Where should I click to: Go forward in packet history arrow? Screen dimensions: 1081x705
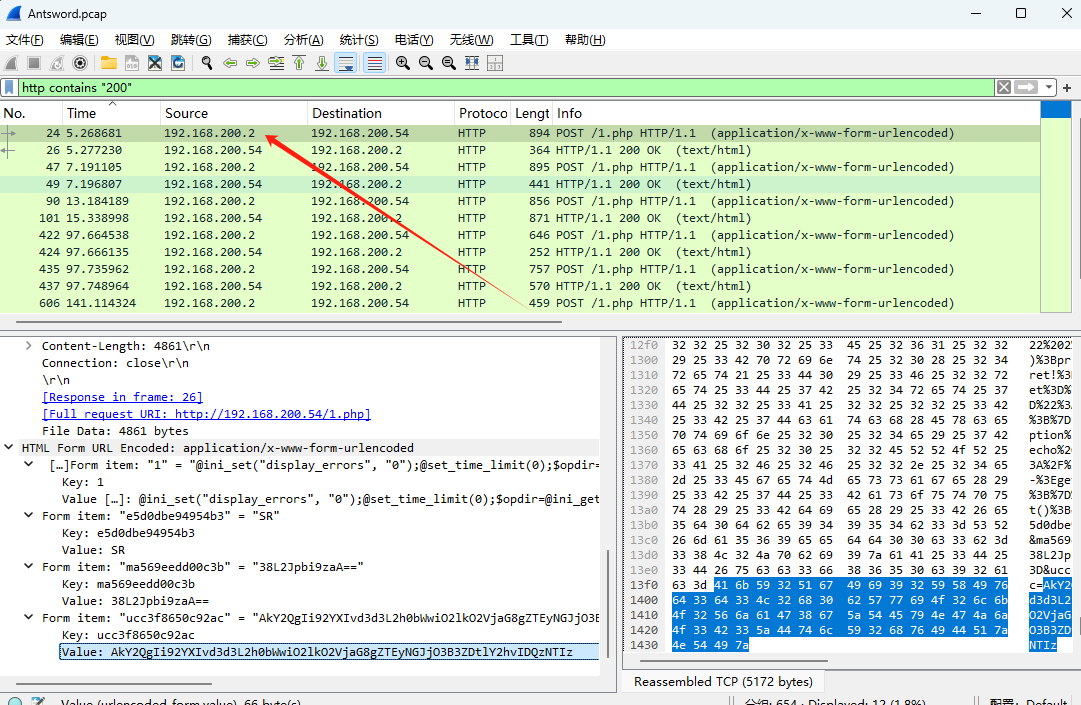click(253, 63)
